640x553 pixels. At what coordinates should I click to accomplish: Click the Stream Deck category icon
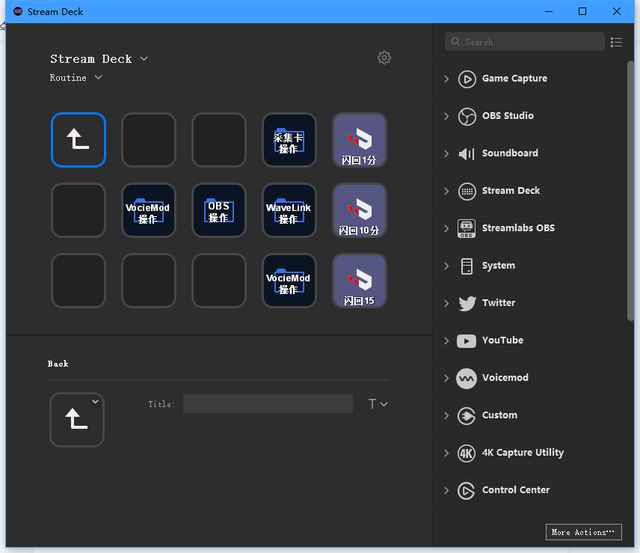pyautogui.click(x=467, y=191)
